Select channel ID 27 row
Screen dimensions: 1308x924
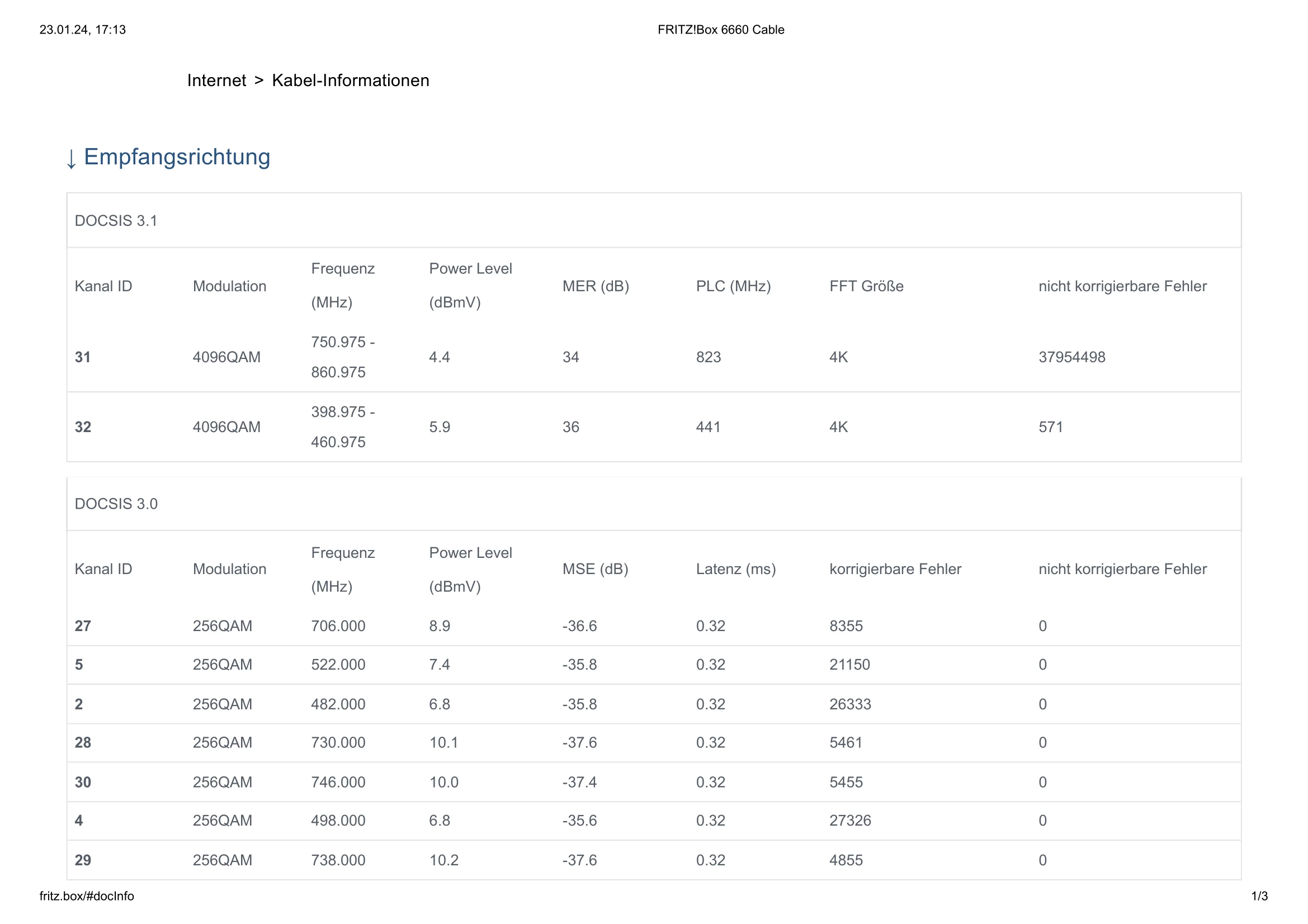tap(83, 626)
